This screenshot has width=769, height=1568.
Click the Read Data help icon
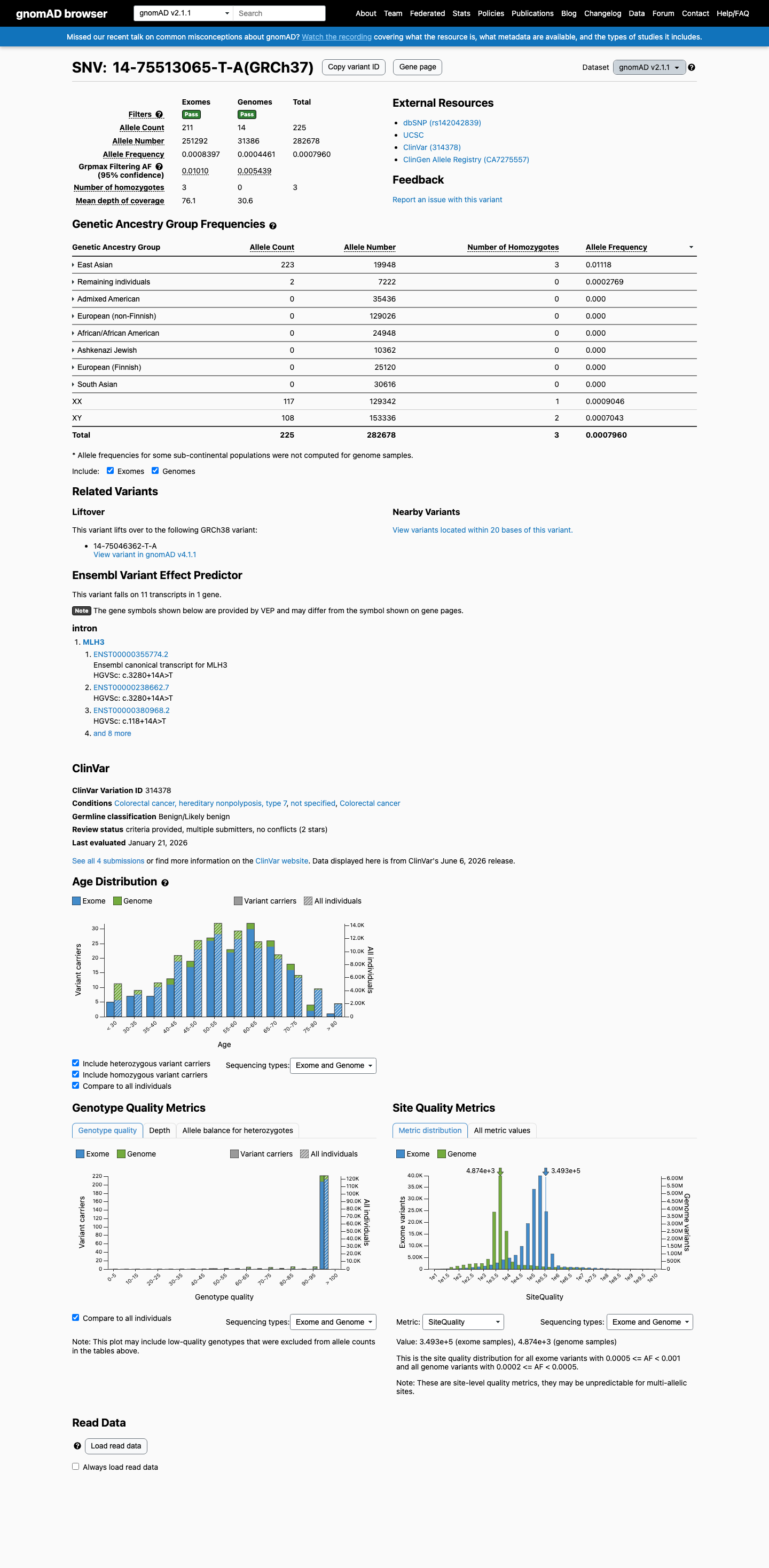click(77, 1446)
